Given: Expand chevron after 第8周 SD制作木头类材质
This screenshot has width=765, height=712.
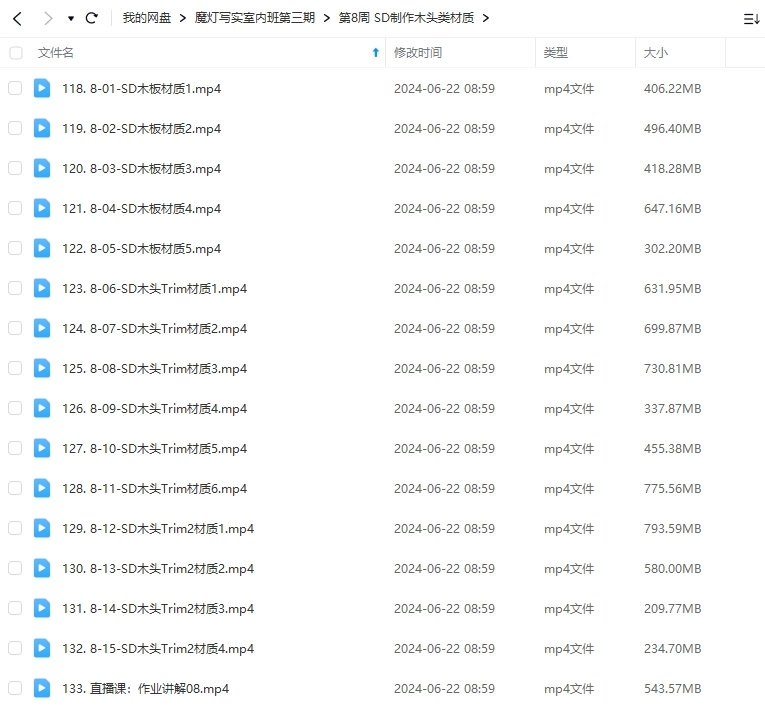Looking at the screenshot, I should coord(486,18).
